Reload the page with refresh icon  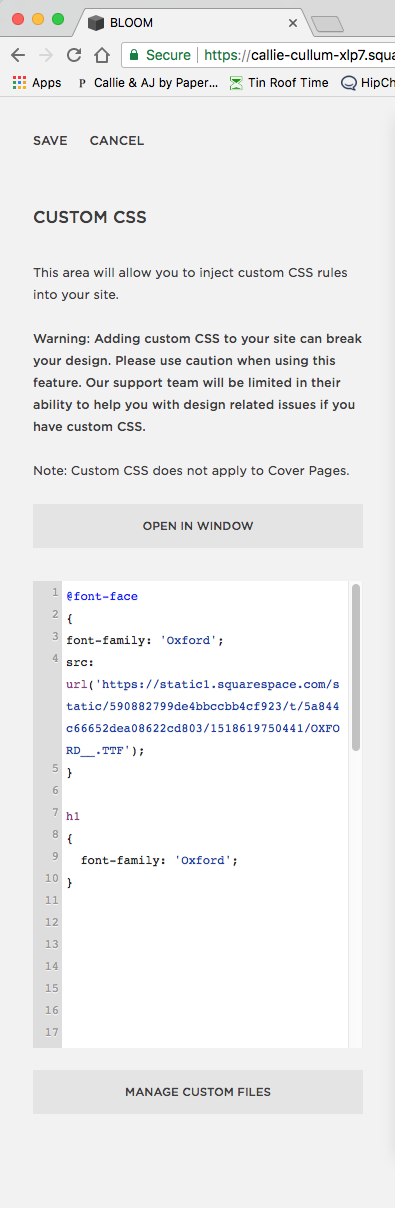74,55
